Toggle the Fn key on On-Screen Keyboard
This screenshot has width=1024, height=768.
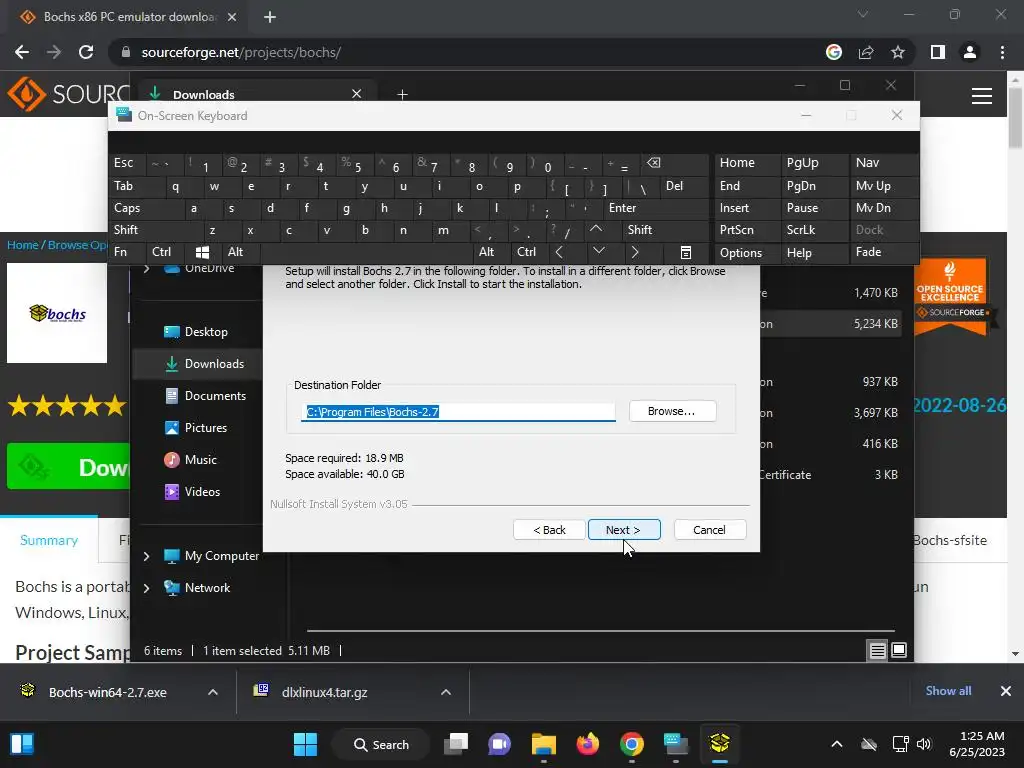[120, 252]
